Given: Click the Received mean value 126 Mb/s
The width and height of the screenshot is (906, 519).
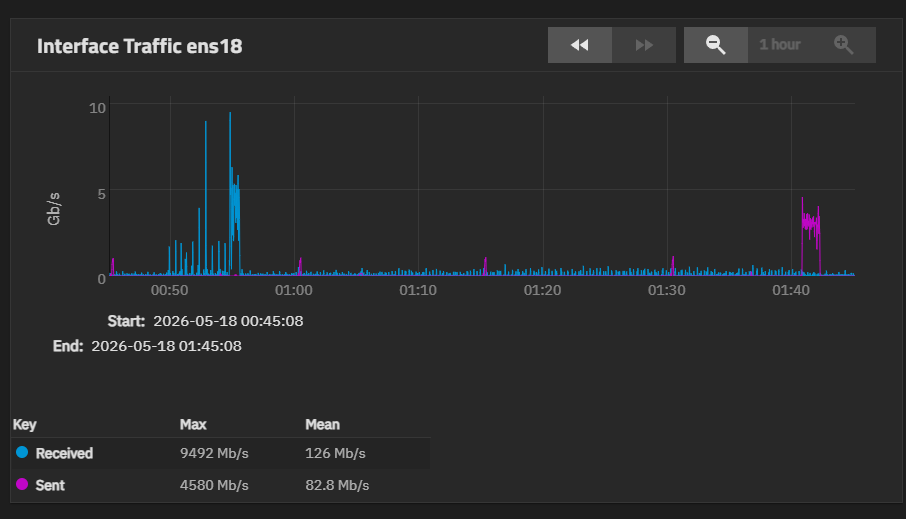Looking at the screenshot, I should coord(335,453).
